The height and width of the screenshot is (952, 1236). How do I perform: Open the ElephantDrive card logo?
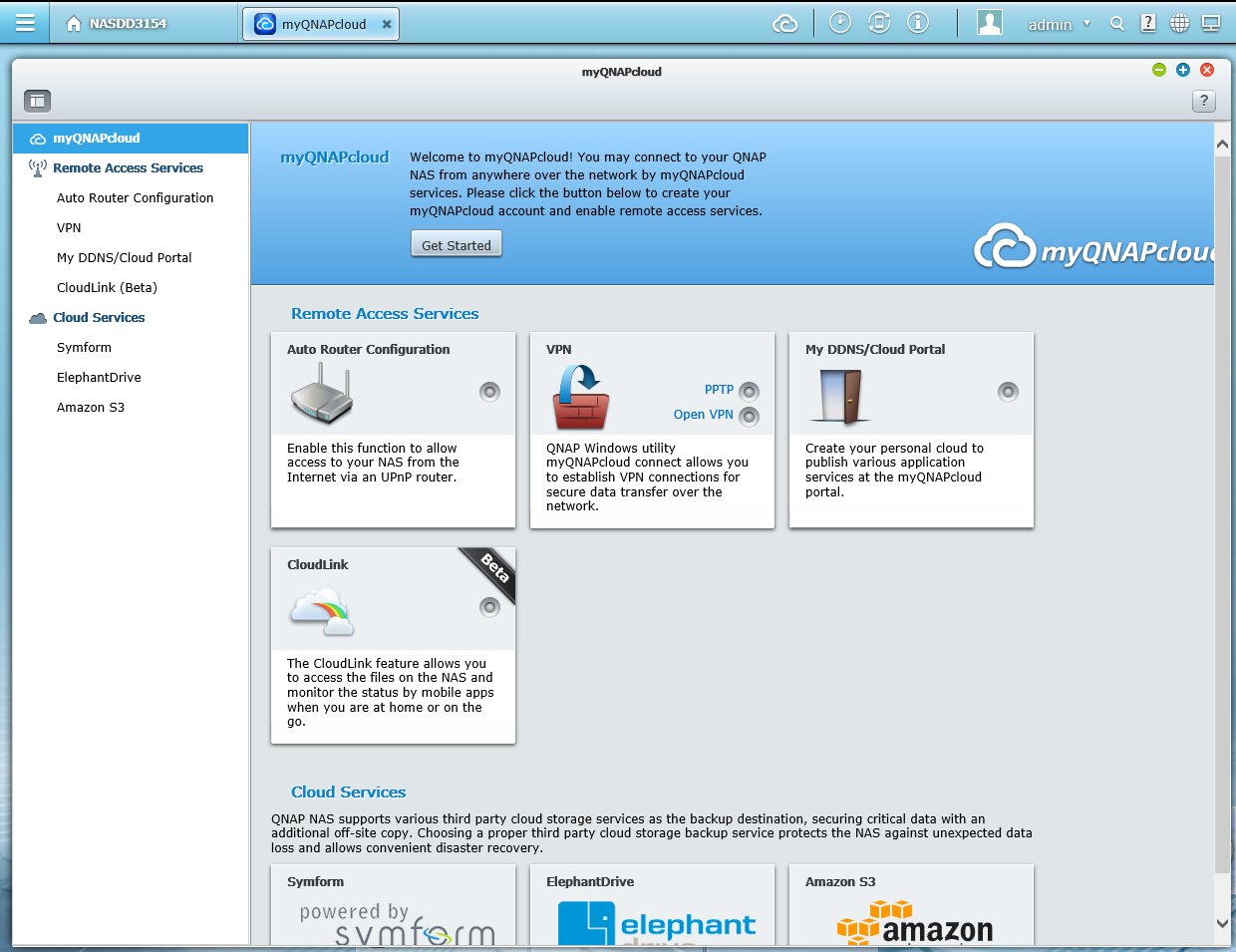coord(657,923)
